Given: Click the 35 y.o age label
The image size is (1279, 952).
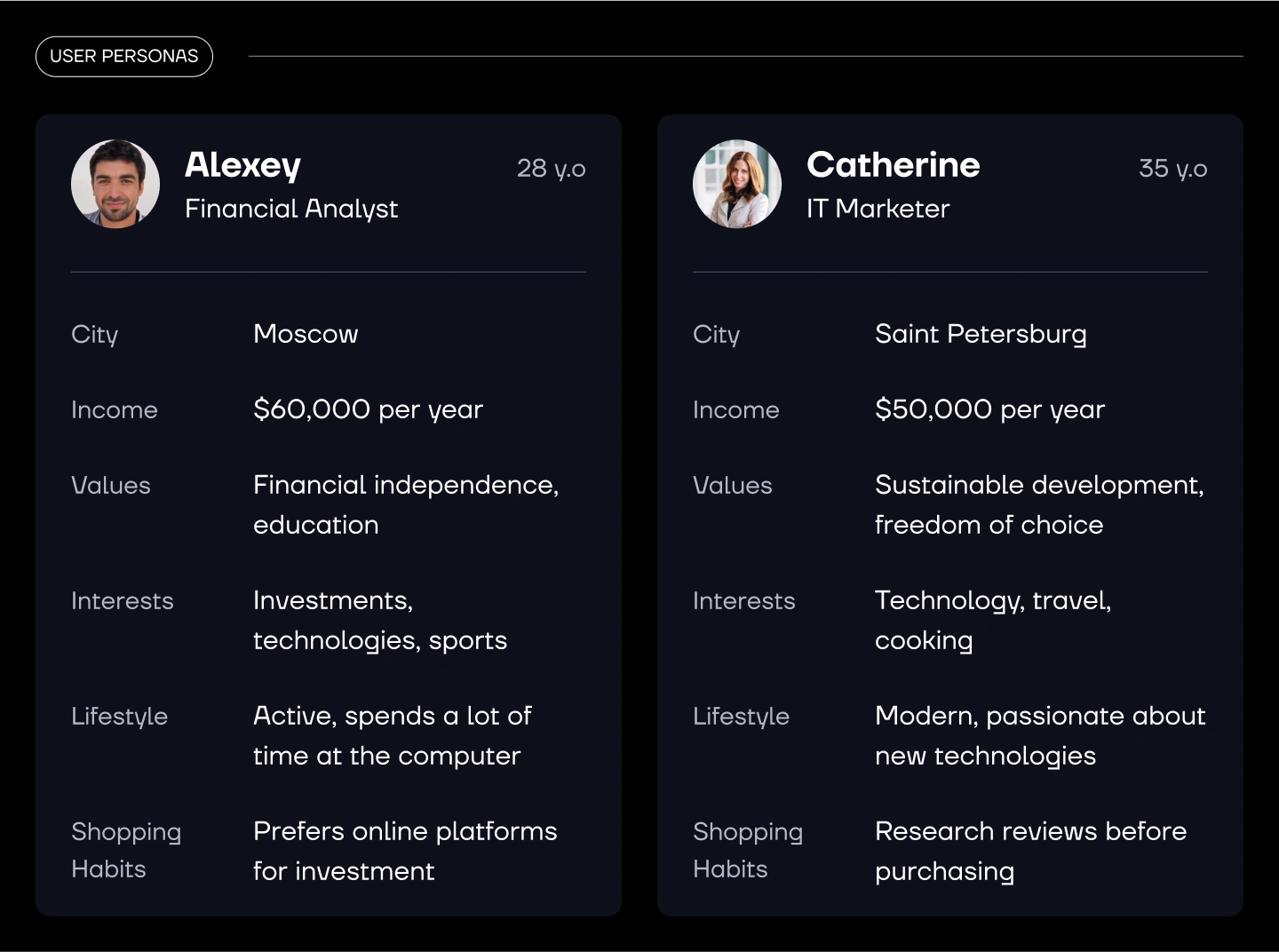Looking at the screenshot, I should point(1172,169).
